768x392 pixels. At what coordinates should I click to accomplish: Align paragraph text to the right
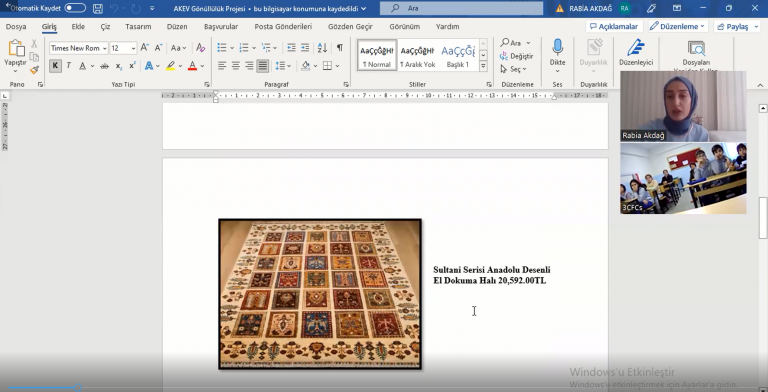[x=249, y=66]
